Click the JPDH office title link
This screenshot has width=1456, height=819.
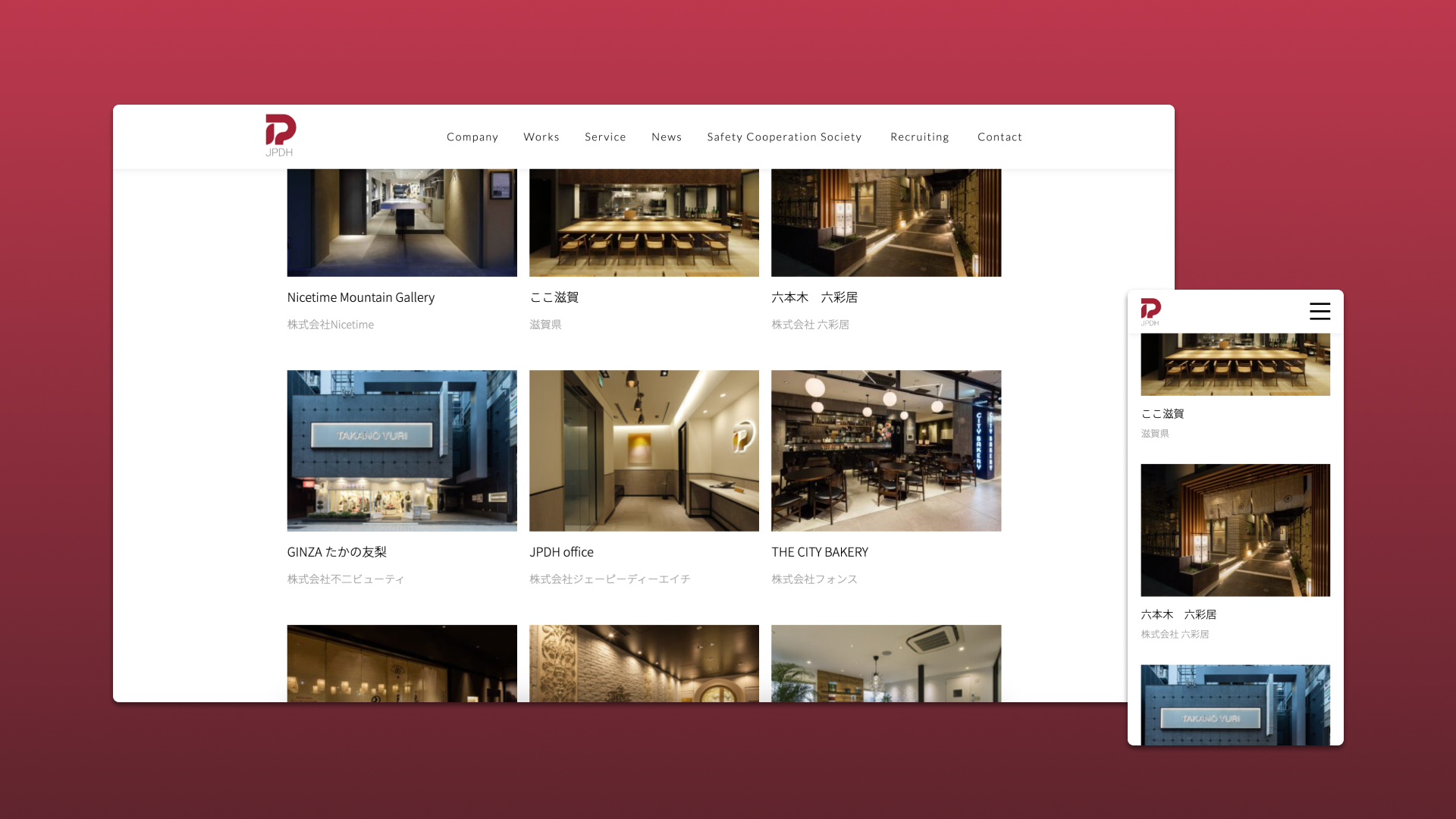click(x=561, y=552)
